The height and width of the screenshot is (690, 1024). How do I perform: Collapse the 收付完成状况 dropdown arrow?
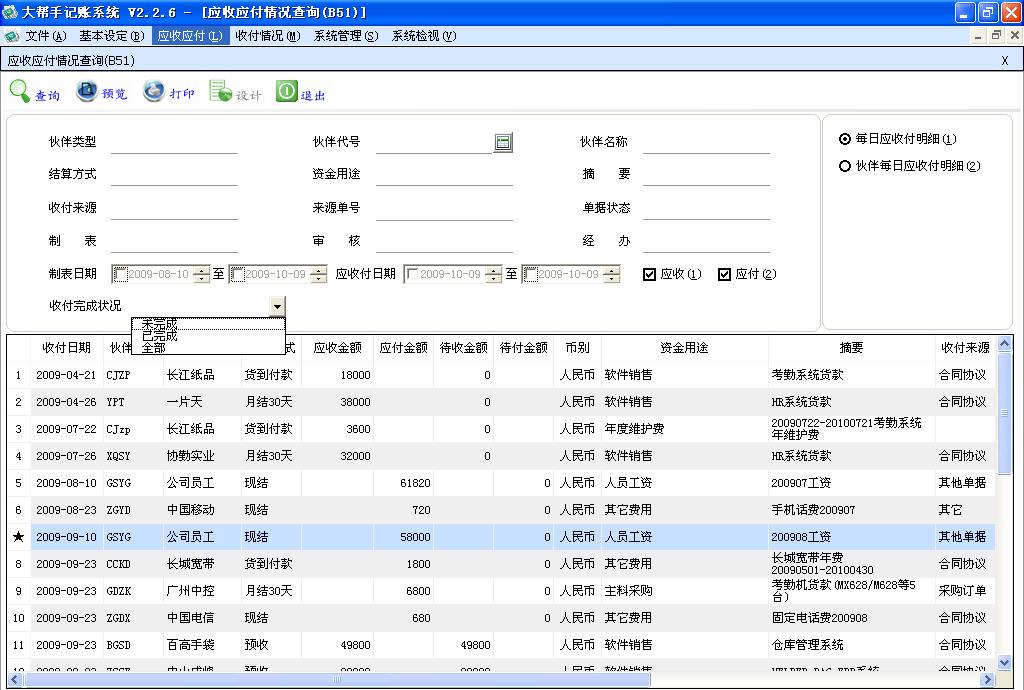(278, 306)
